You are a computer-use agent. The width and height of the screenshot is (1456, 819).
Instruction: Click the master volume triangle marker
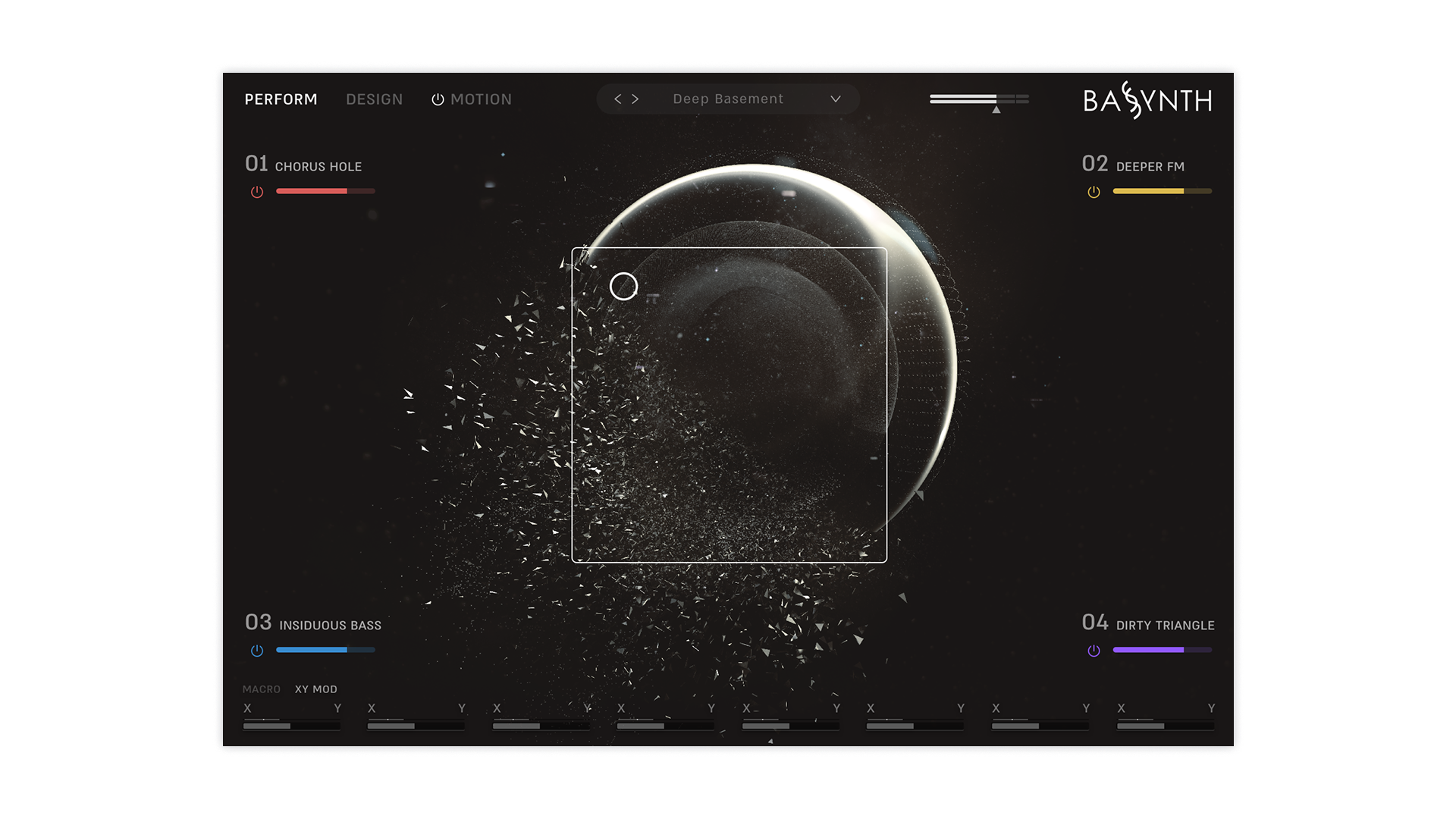click(996, 110)
